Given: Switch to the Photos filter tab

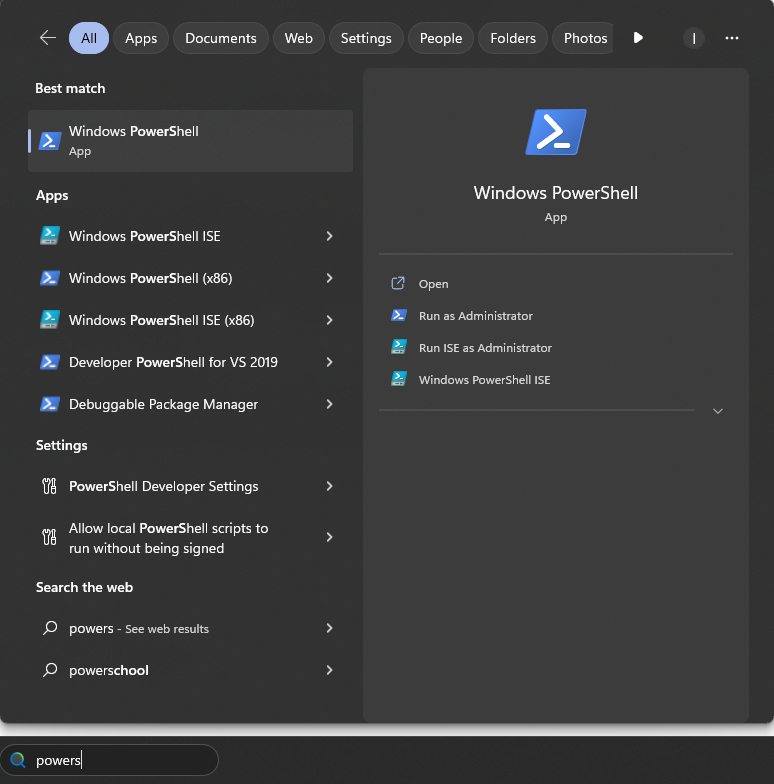Looking at the screenshot, I should tap(583, 38).
